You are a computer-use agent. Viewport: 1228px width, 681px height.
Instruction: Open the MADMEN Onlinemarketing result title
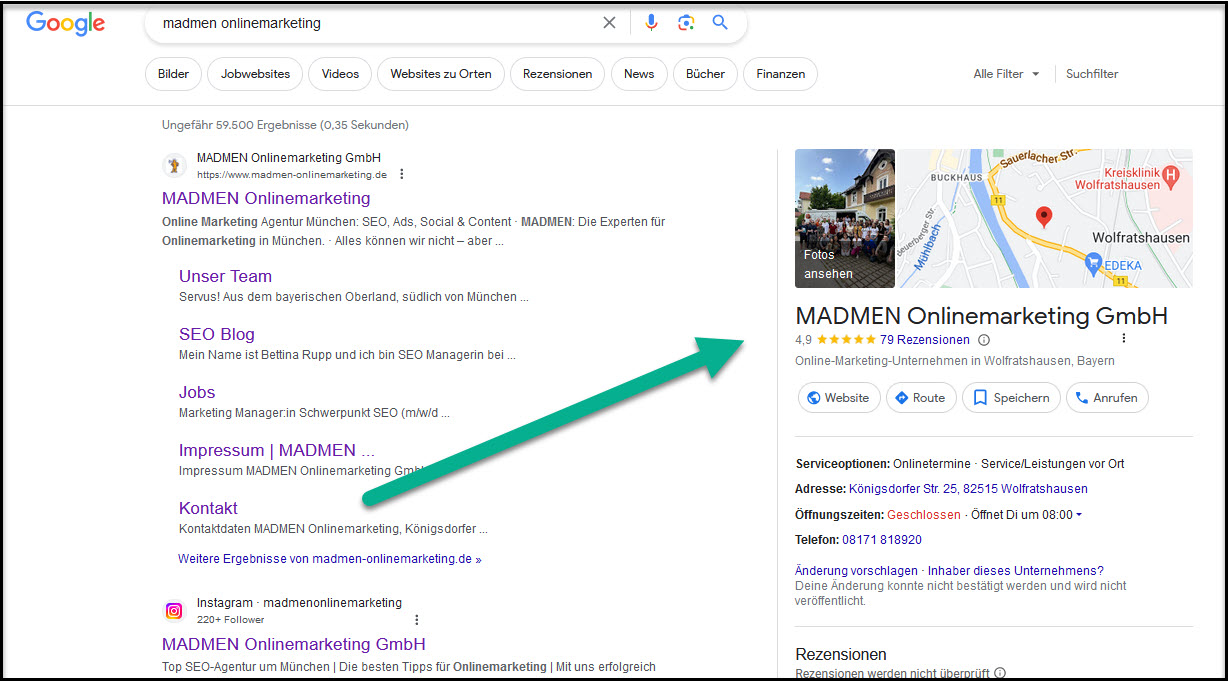[266, 198]
